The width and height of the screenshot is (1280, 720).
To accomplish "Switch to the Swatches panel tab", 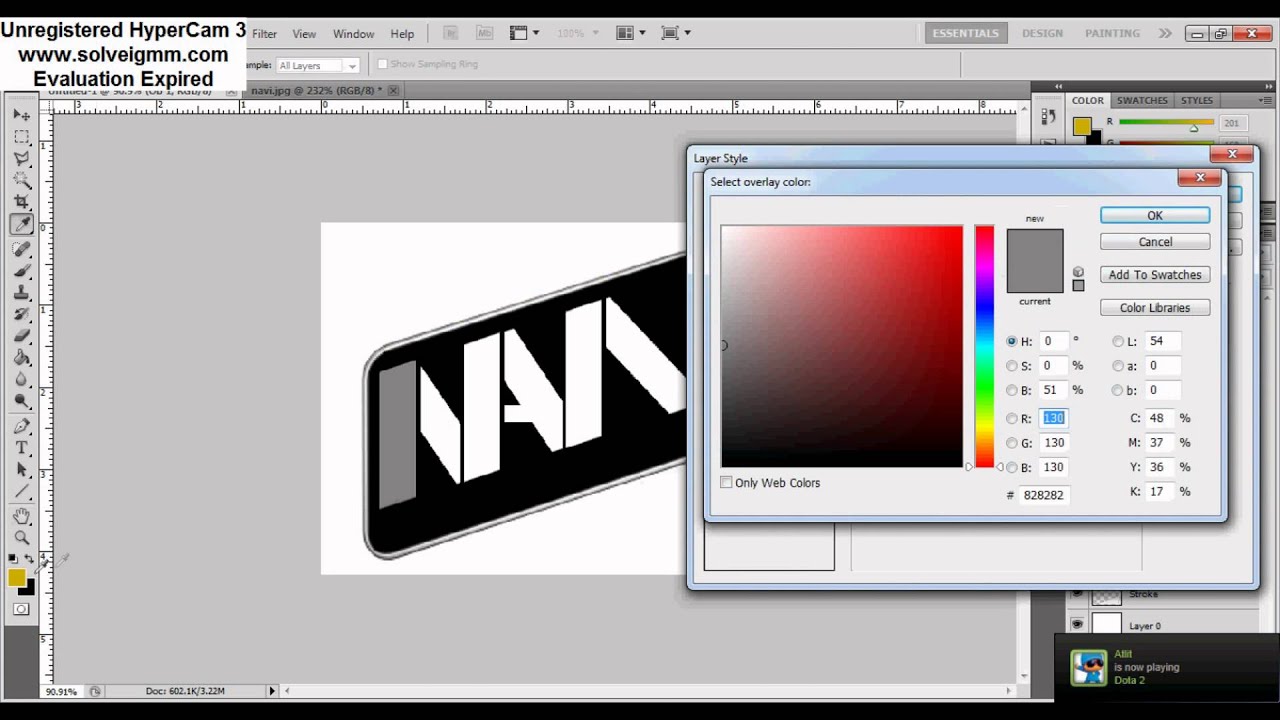I will pos(1142,100).
